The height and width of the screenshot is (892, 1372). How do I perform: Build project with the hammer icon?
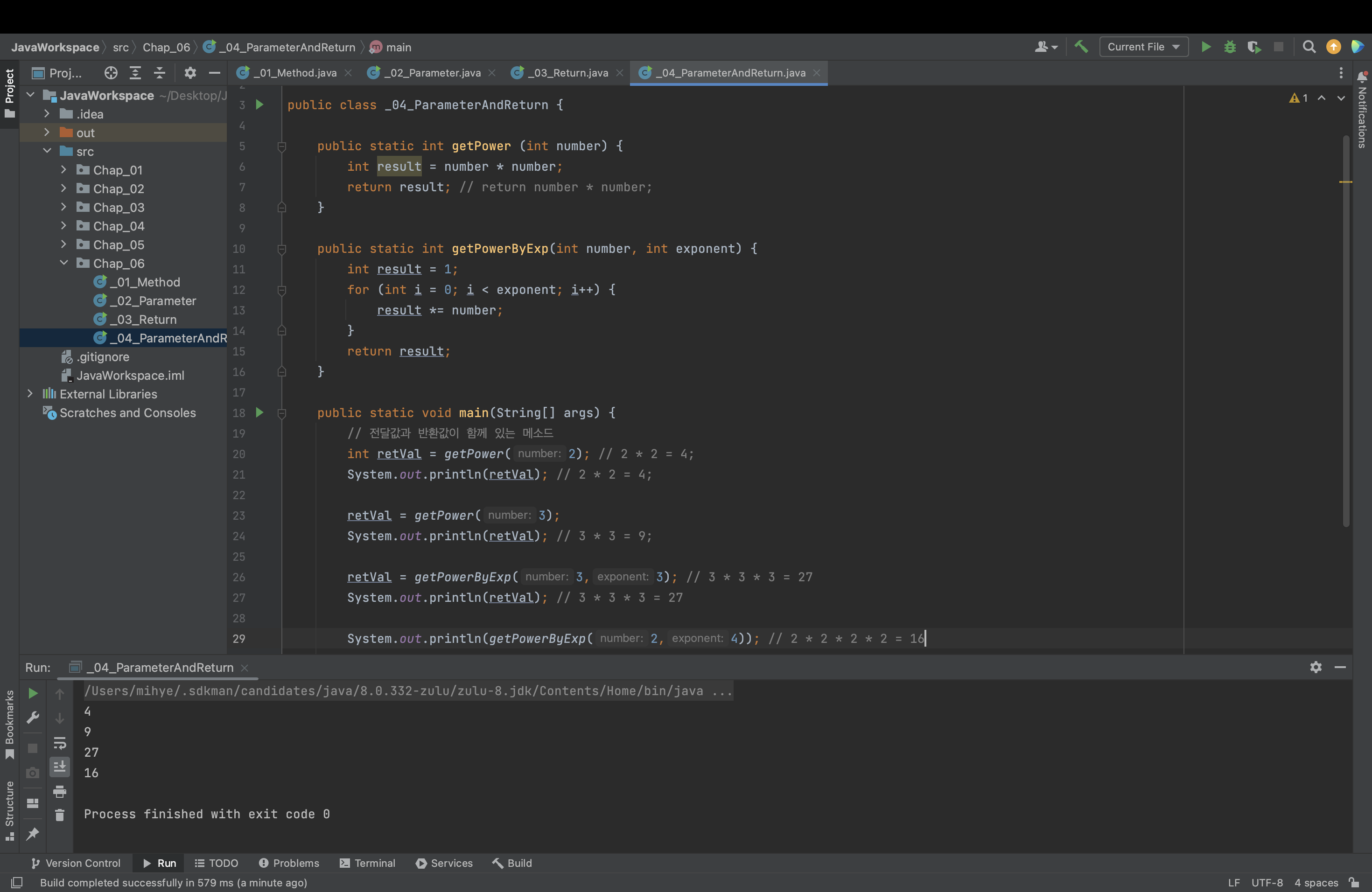coord(1081,47)
